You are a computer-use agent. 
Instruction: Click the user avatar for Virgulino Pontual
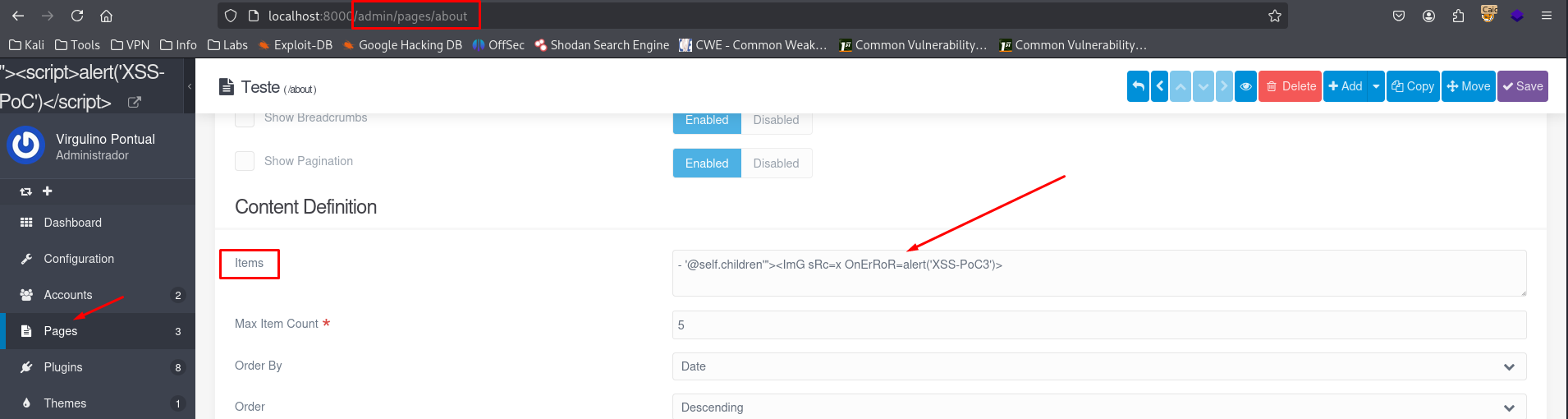click(26, 146)
